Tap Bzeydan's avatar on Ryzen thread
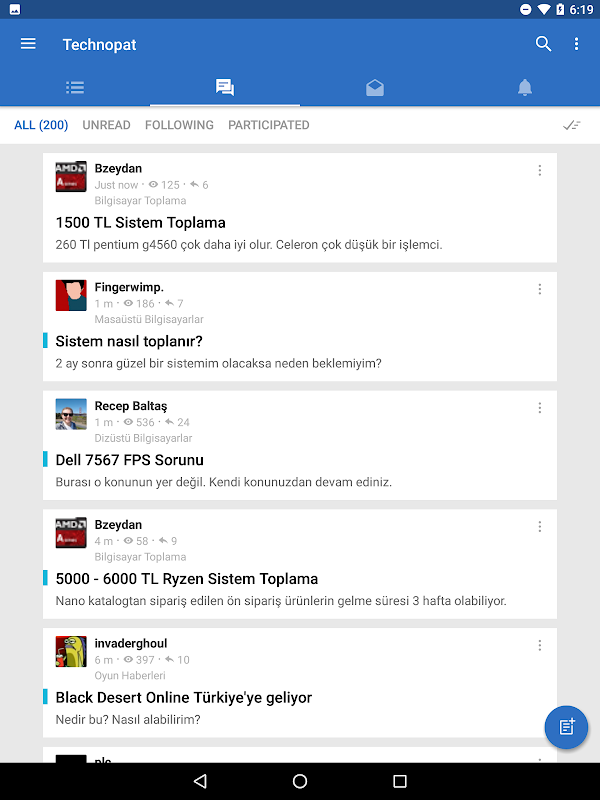Image resolution: width=600 pixels, height=800 pixels. [x=71, y=533]
